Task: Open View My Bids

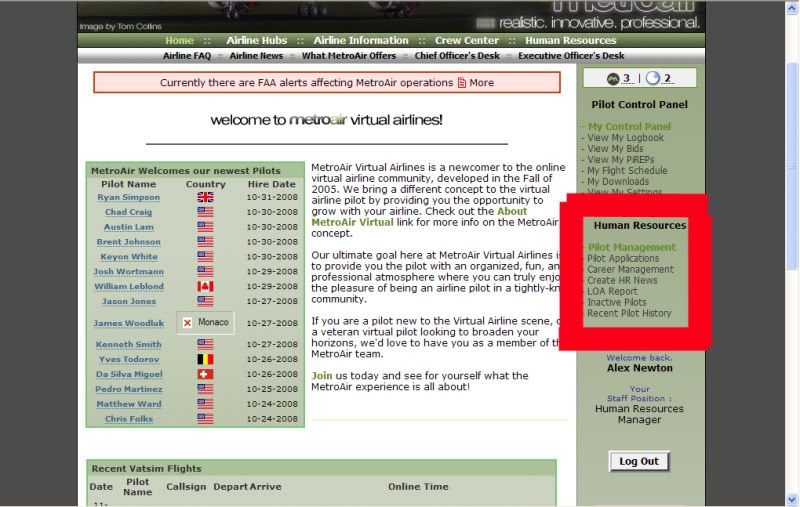Action: click(x=615, y=149)
